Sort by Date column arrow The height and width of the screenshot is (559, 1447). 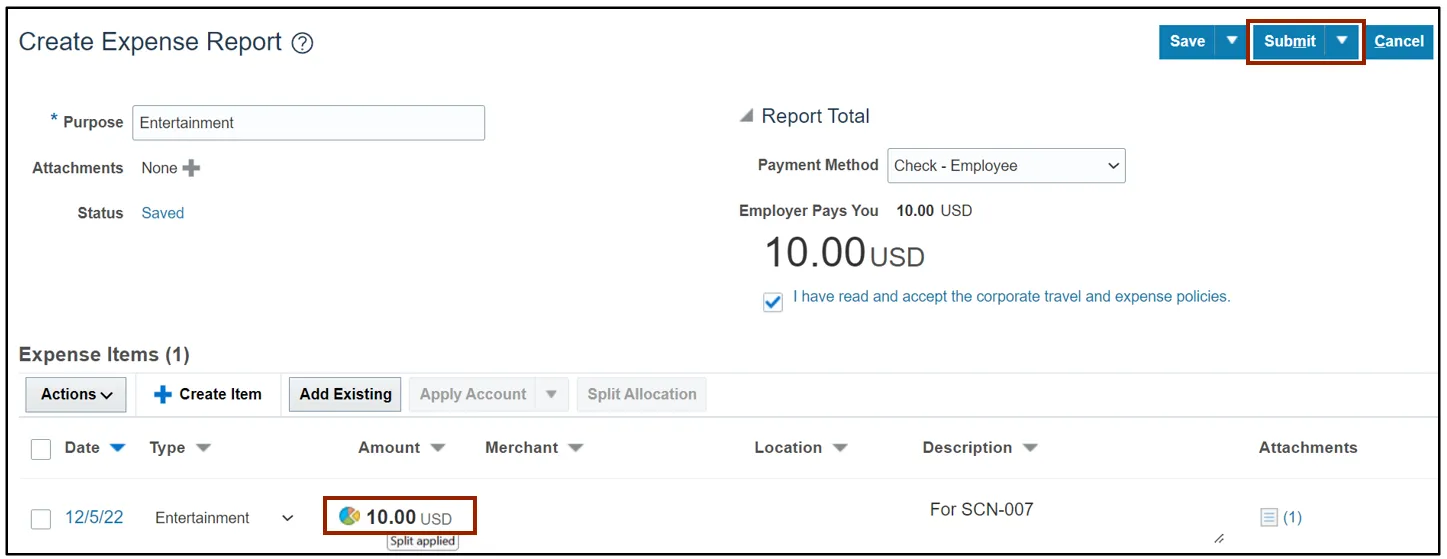click(118, 448)
